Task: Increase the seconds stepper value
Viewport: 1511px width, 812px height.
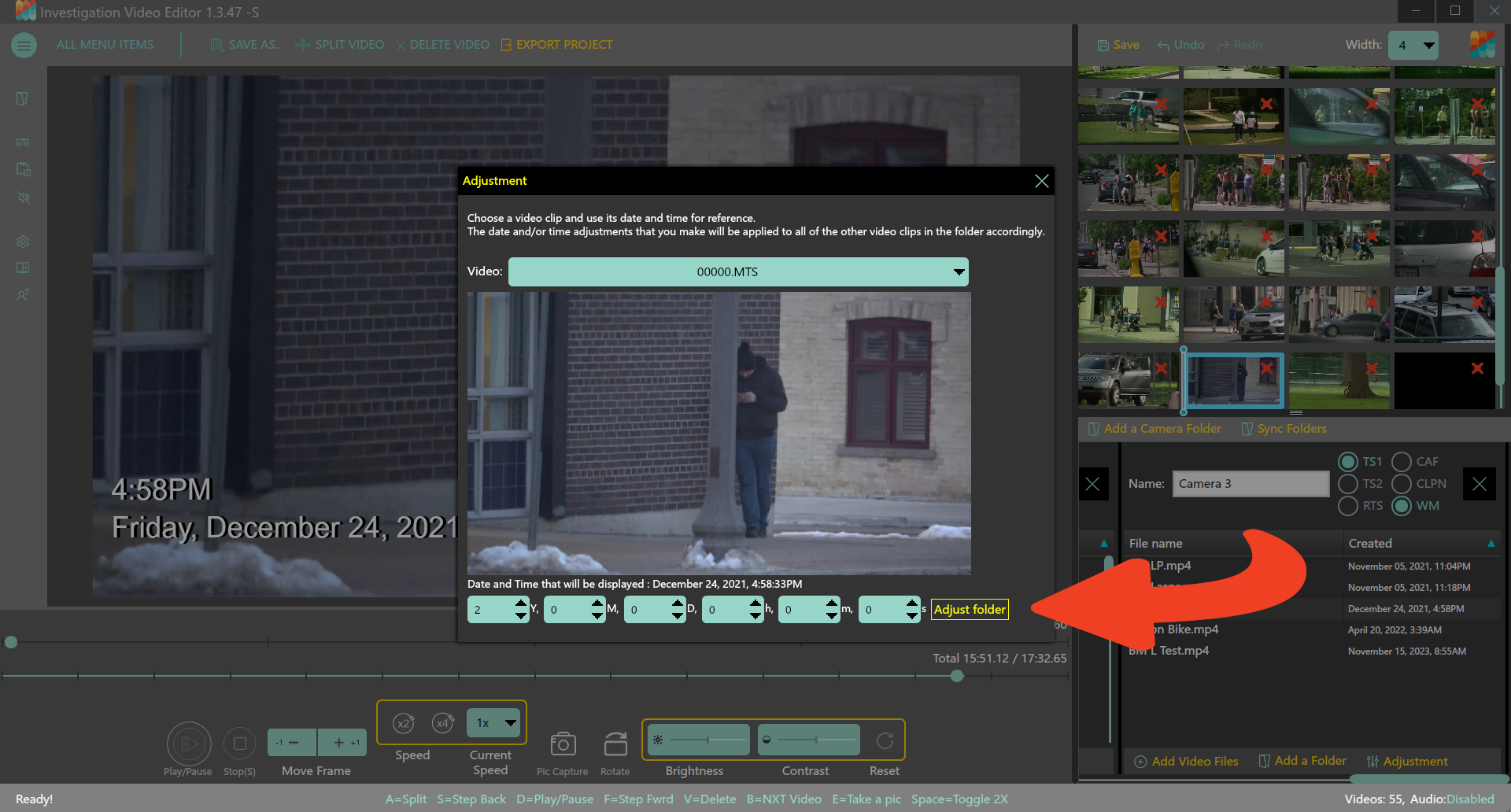Action: (x=912, y=603)
